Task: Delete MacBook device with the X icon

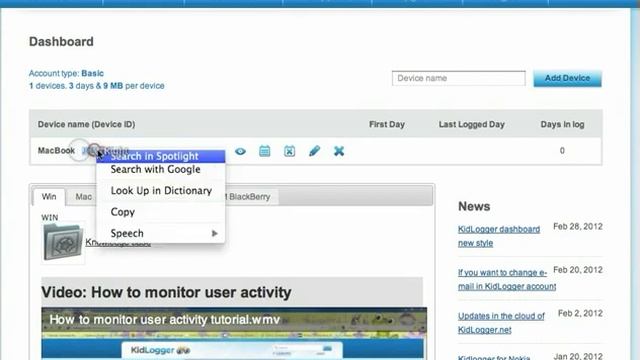Action: tap(339, 151)
